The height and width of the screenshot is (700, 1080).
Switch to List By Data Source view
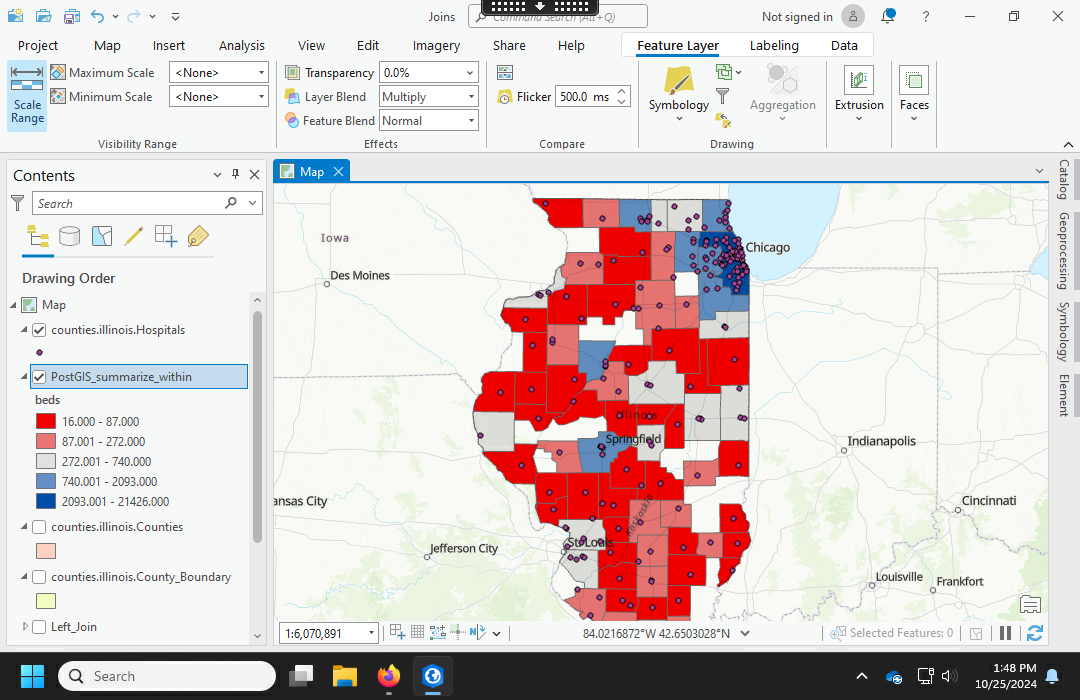(70, 236)
